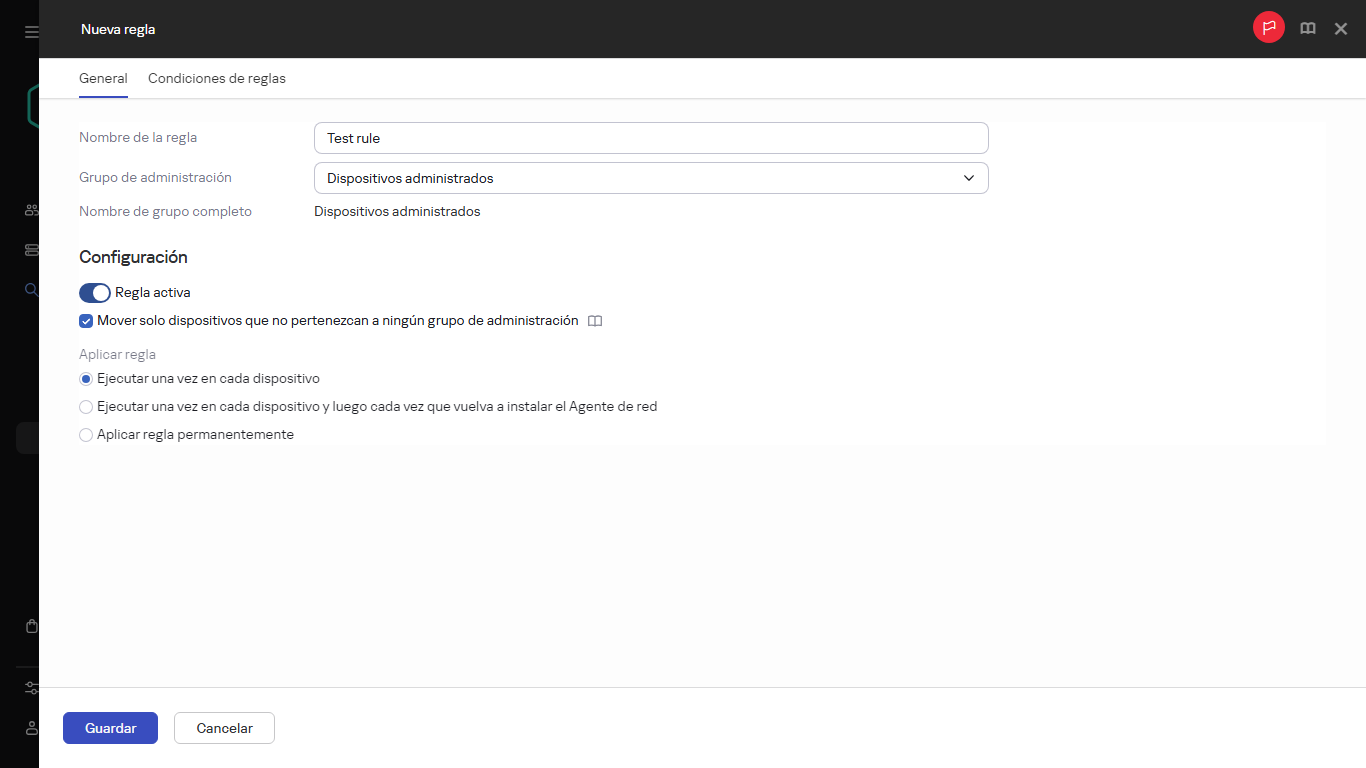Open the hamburger menu in the sidebar
The width and height of the screenshot is (1366, 768).
point(32,32)
